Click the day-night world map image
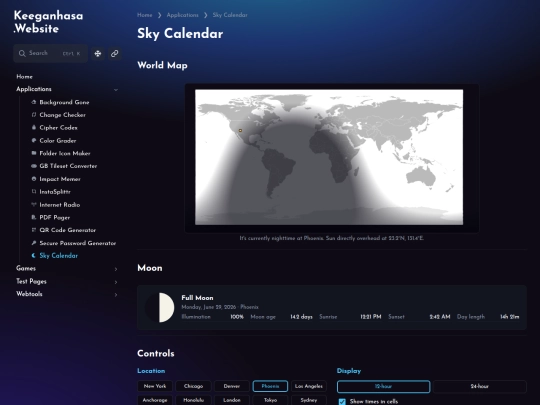 click(x=329, y=157)
